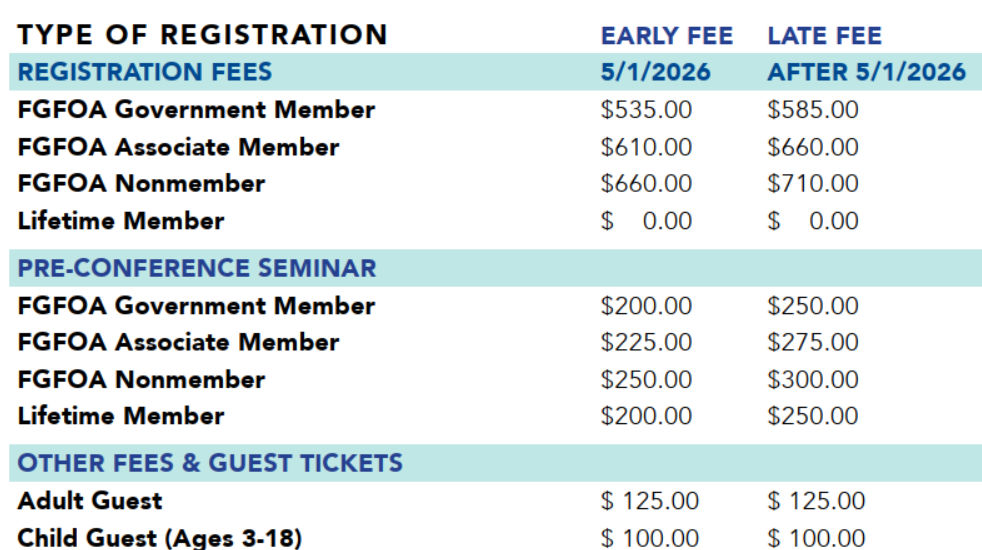Click the $585.00 late registration fee
The image size is (982, 550).
(x=812, y=110)
